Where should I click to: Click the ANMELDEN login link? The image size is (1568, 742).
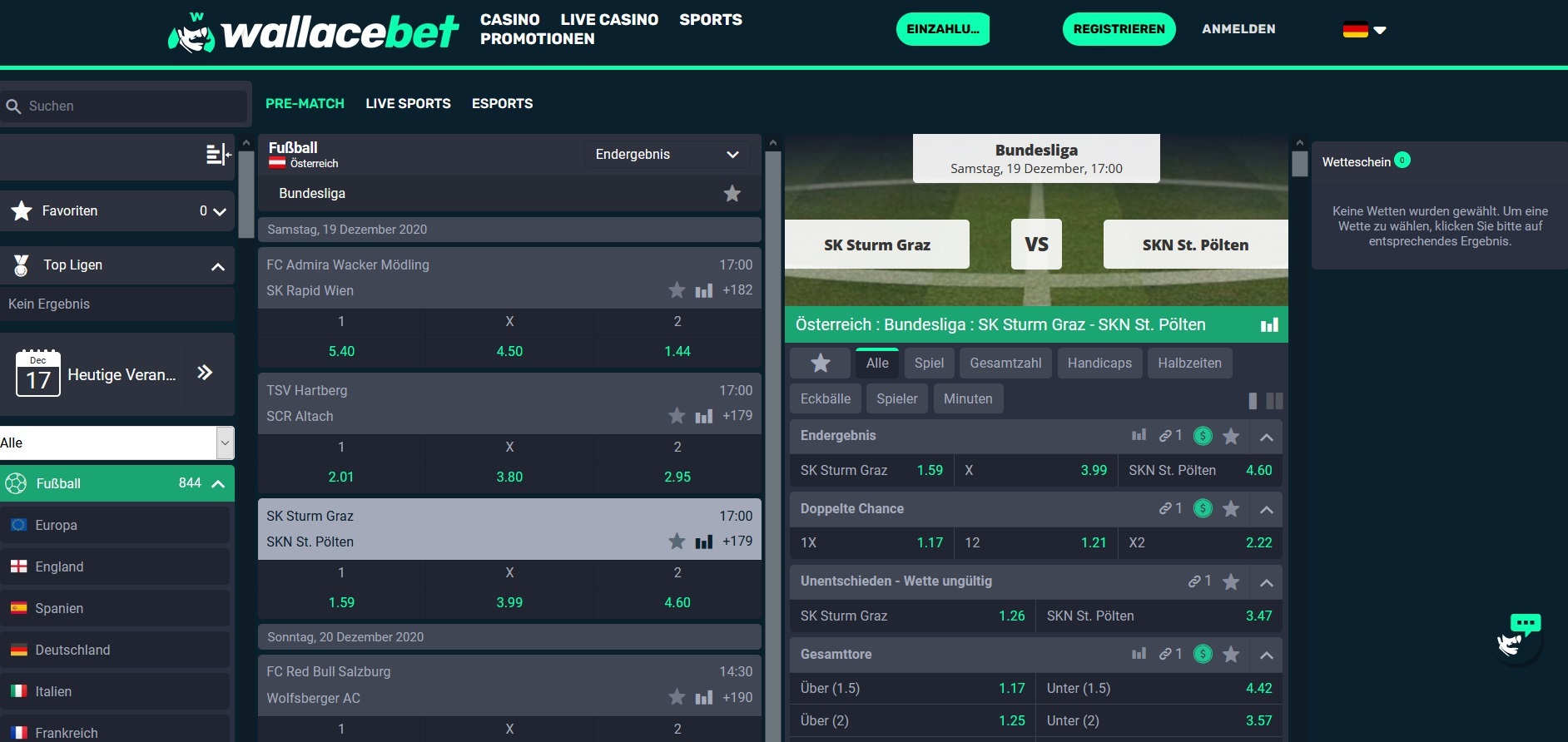tap(1238, 29)
